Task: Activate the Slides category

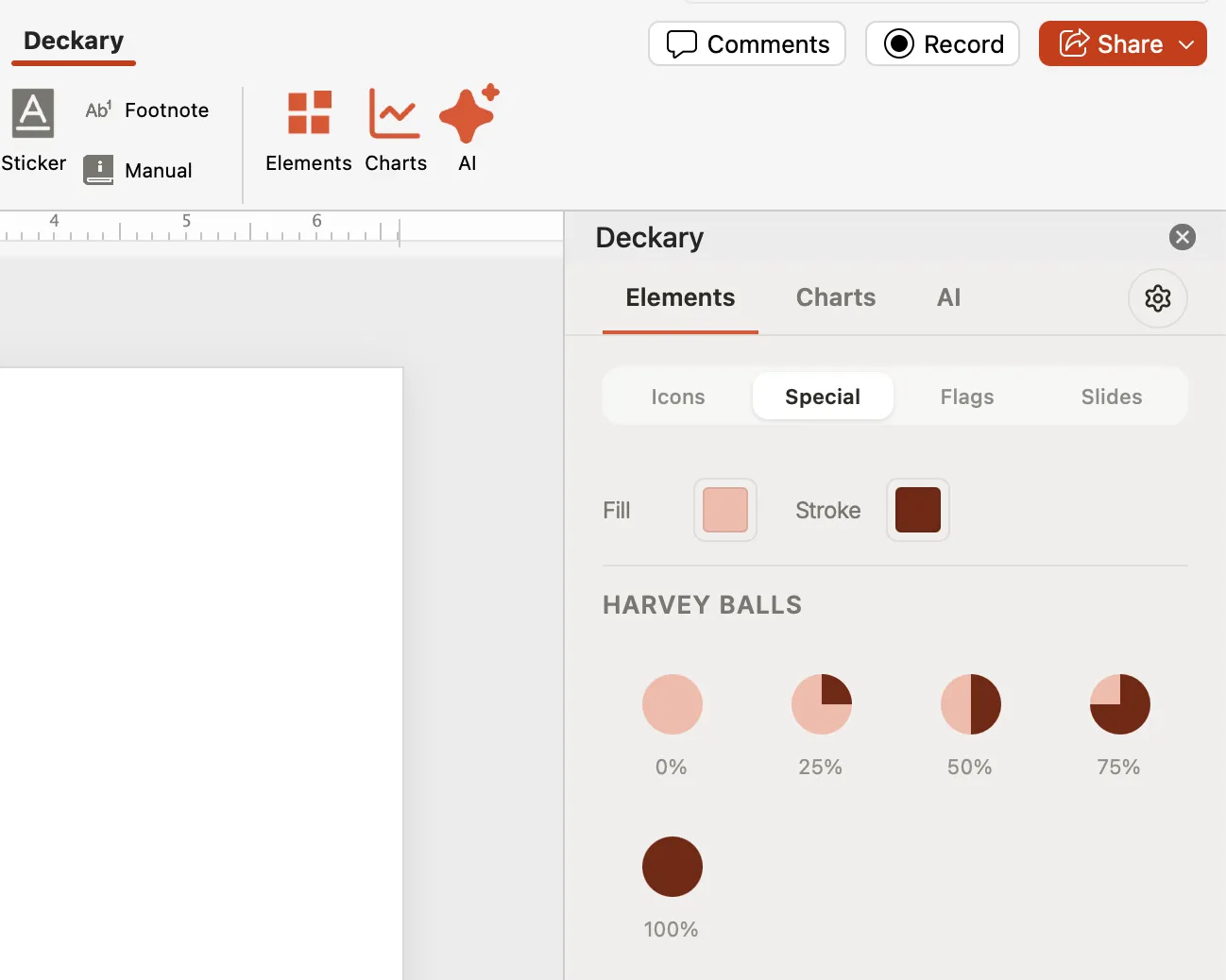Action: coord(1111,397)
